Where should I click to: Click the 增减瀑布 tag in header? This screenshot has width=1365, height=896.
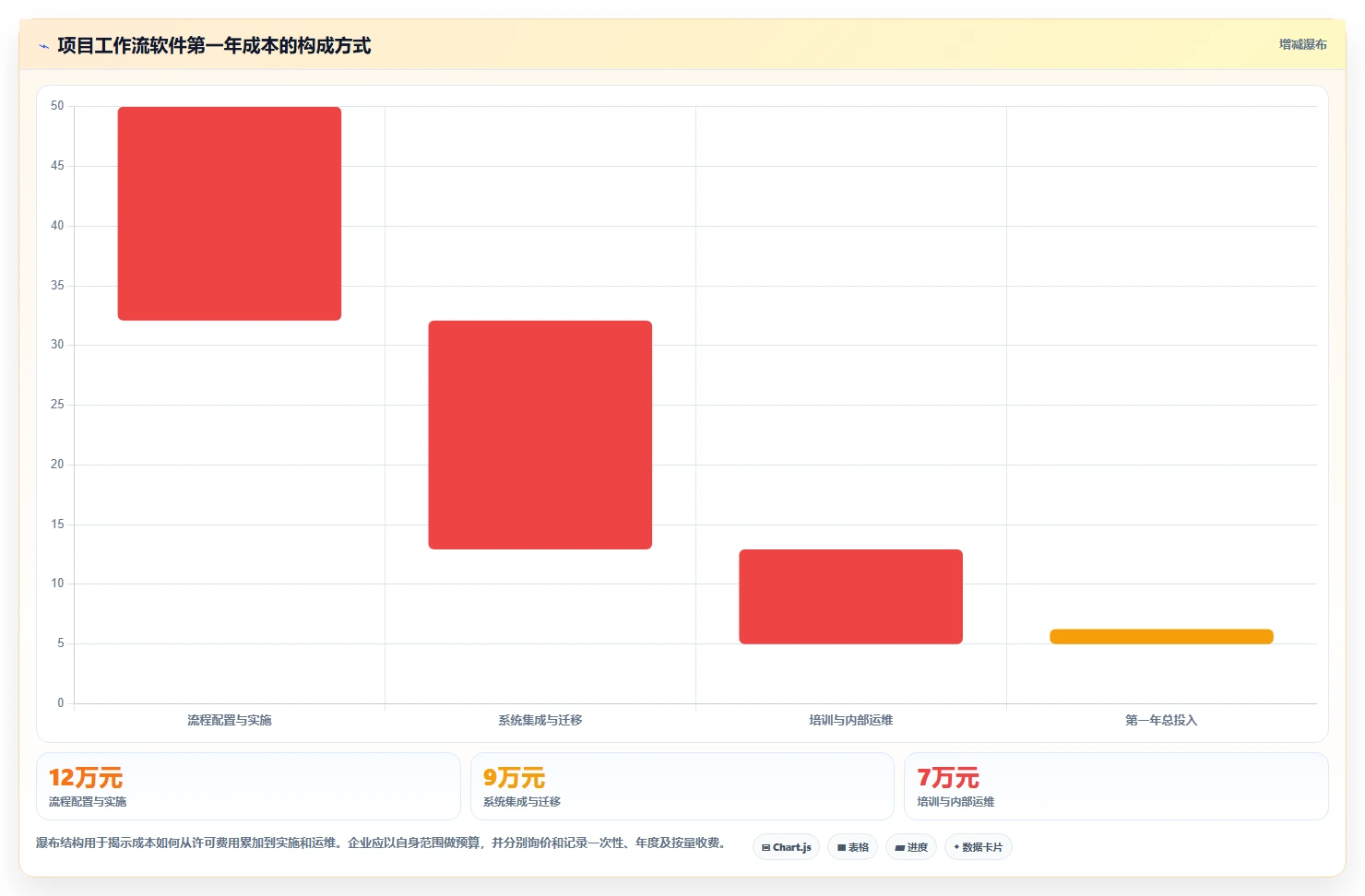(1302, 44)
